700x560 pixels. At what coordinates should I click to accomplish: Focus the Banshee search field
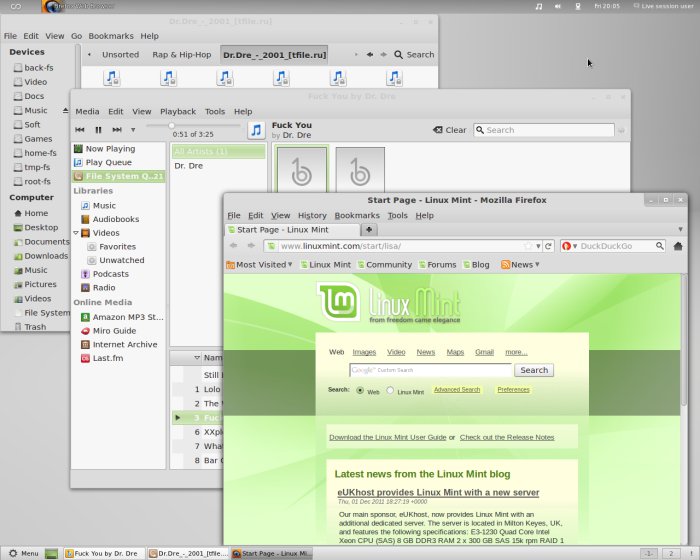[x=544, y=130]
